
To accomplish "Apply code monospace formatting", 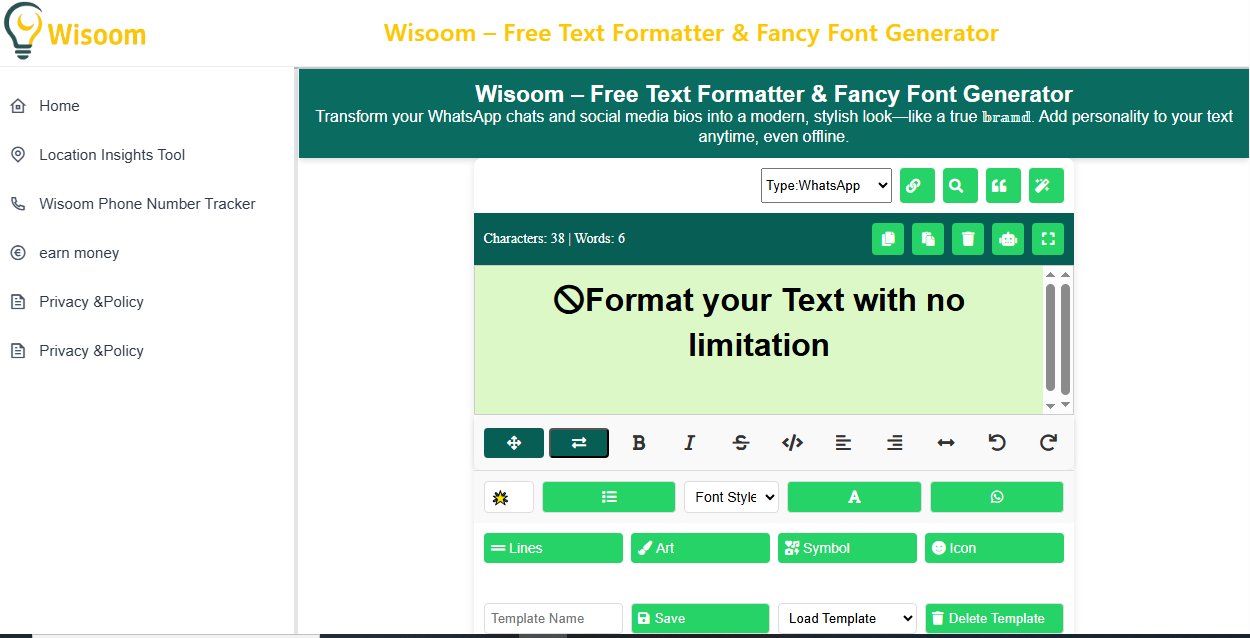I will click(x=792, y=443).
